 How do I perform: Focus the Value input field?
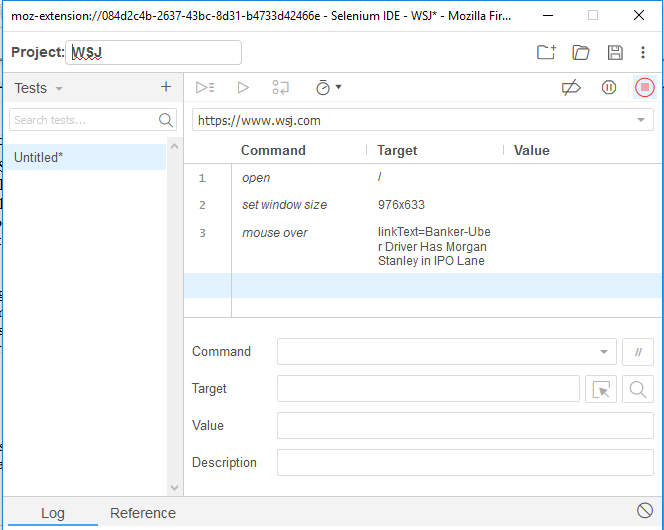tap(465, 426)
